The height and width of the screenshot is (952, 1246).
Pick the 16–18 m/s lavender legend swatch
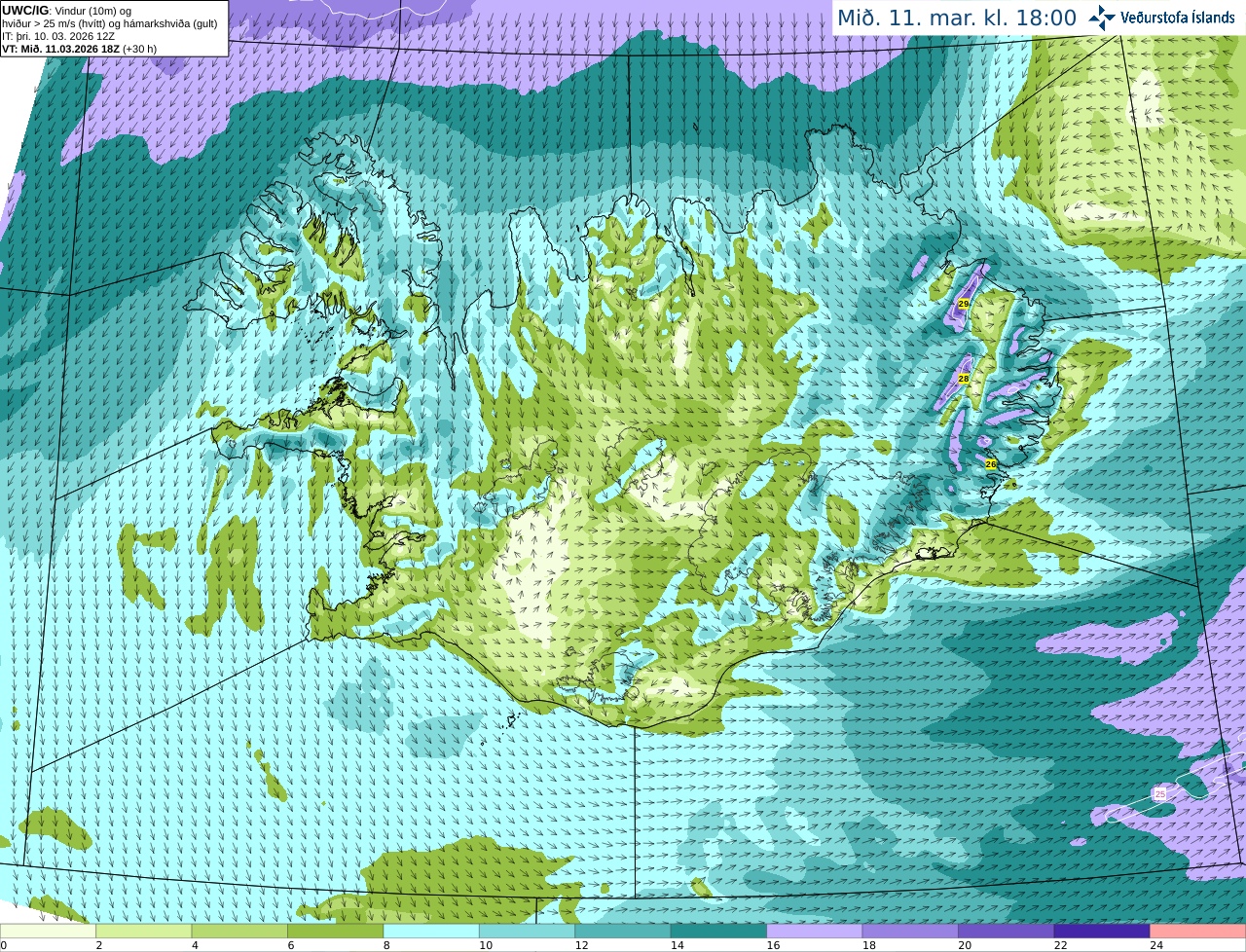coord(815,932)
